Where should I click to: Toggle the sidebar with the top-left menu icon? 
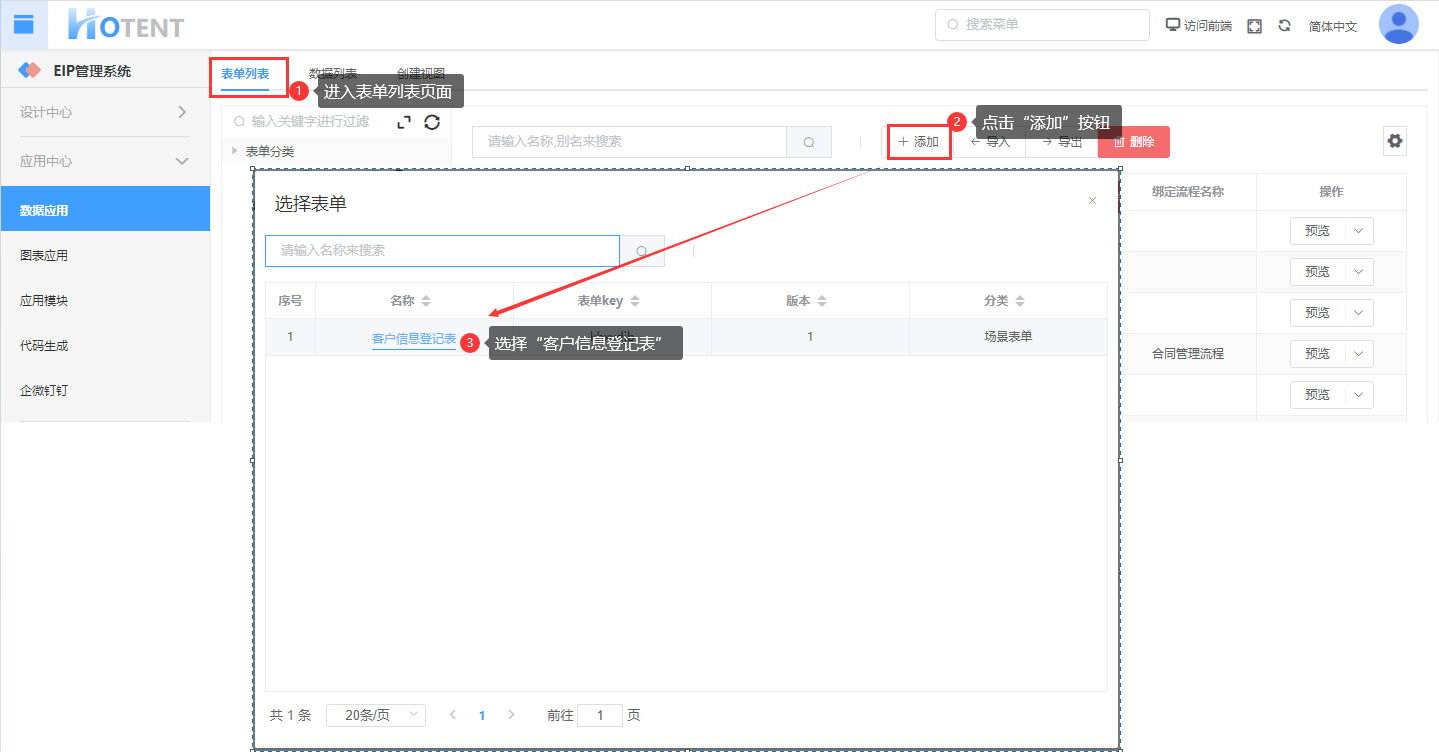(x=23, y=24)
